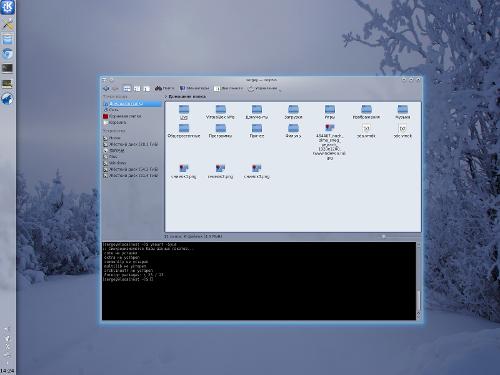
Task: Go back in Dolphin
Action: [x=106, y=89]
